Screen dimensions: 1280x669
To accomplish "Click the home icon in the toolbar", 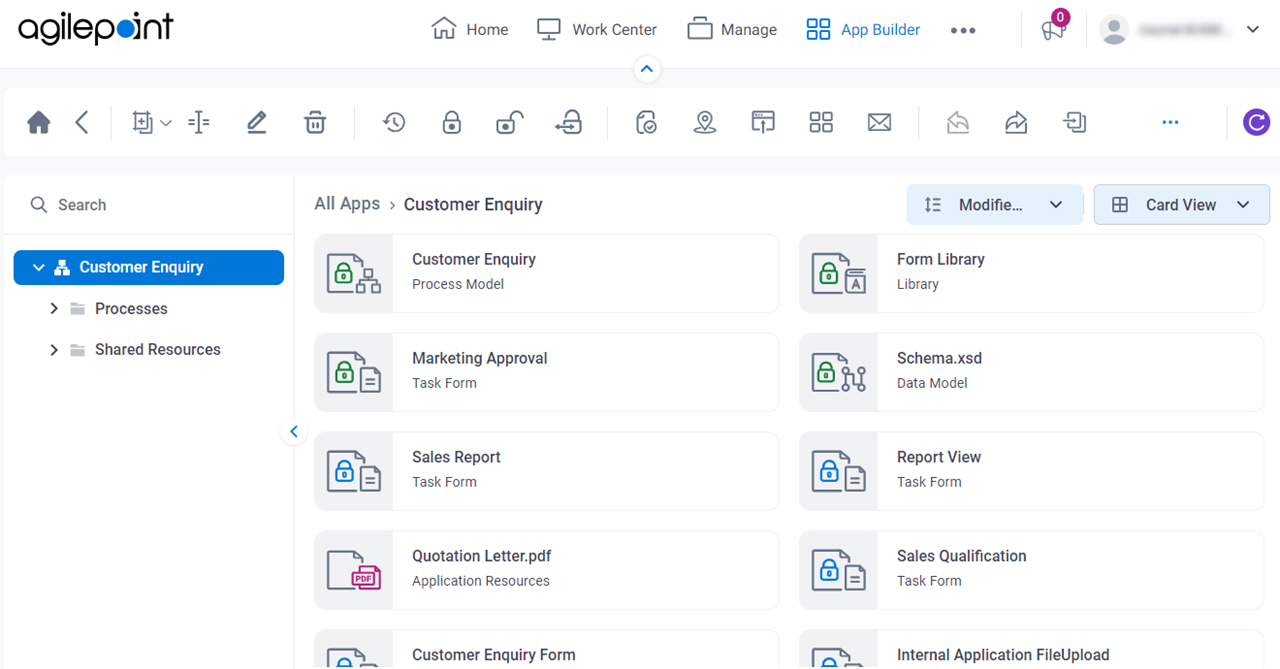I will pyautogui.click(x=39, y=123).
